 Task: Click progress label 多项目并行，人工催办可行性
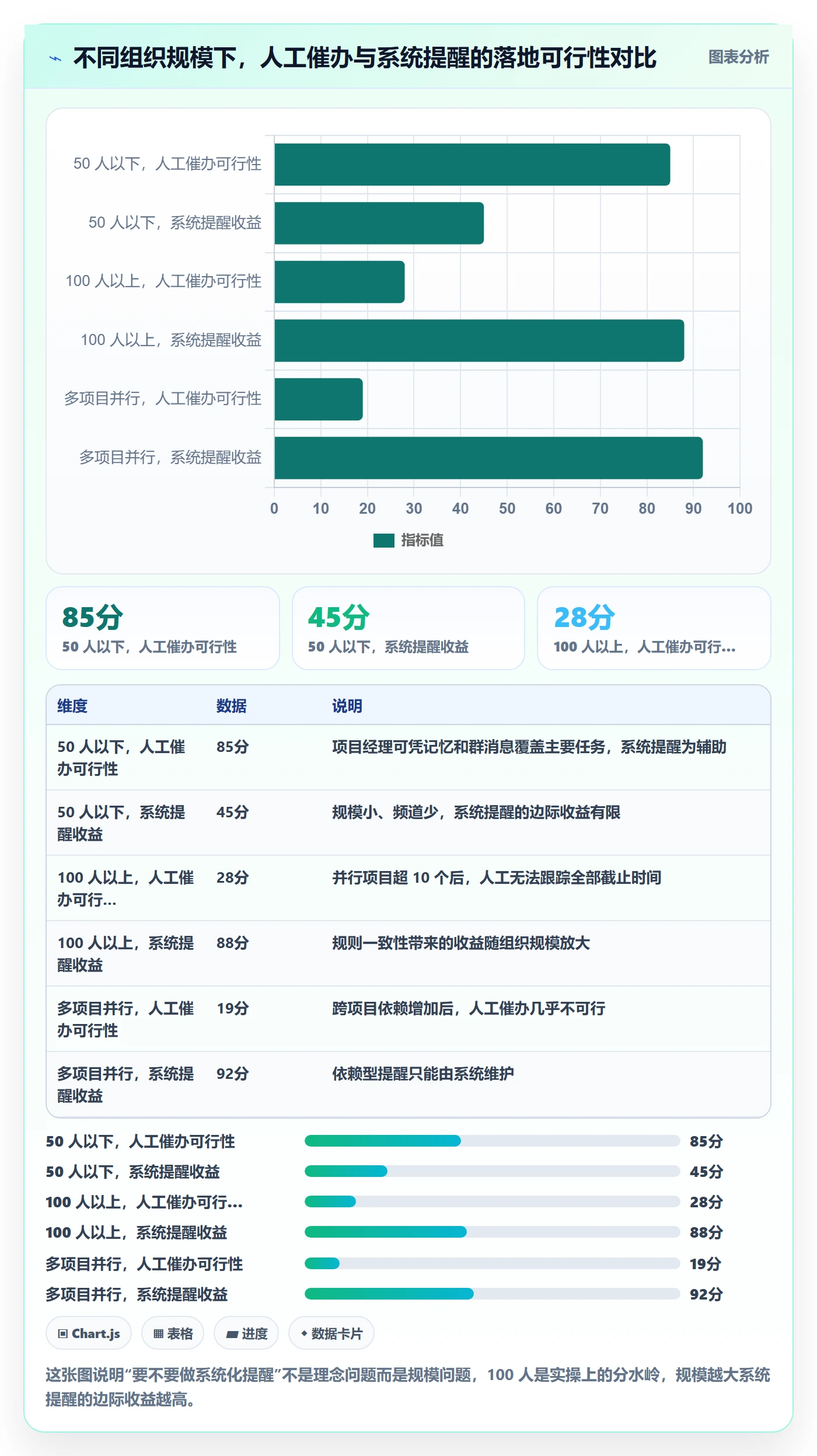point(144,1264)
